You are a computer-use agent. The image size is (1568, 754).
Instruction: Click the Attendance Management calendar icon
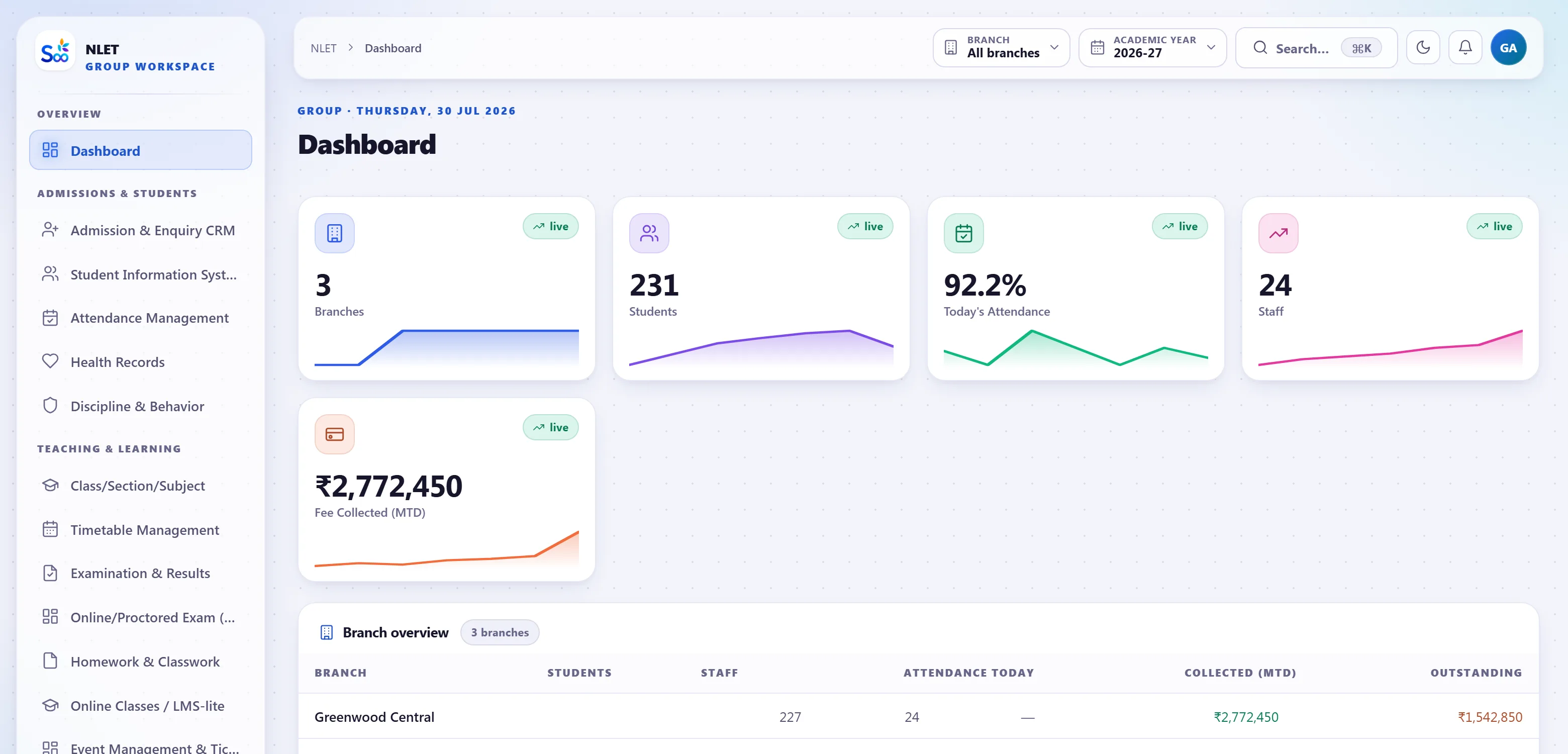[x=51, y=317]
